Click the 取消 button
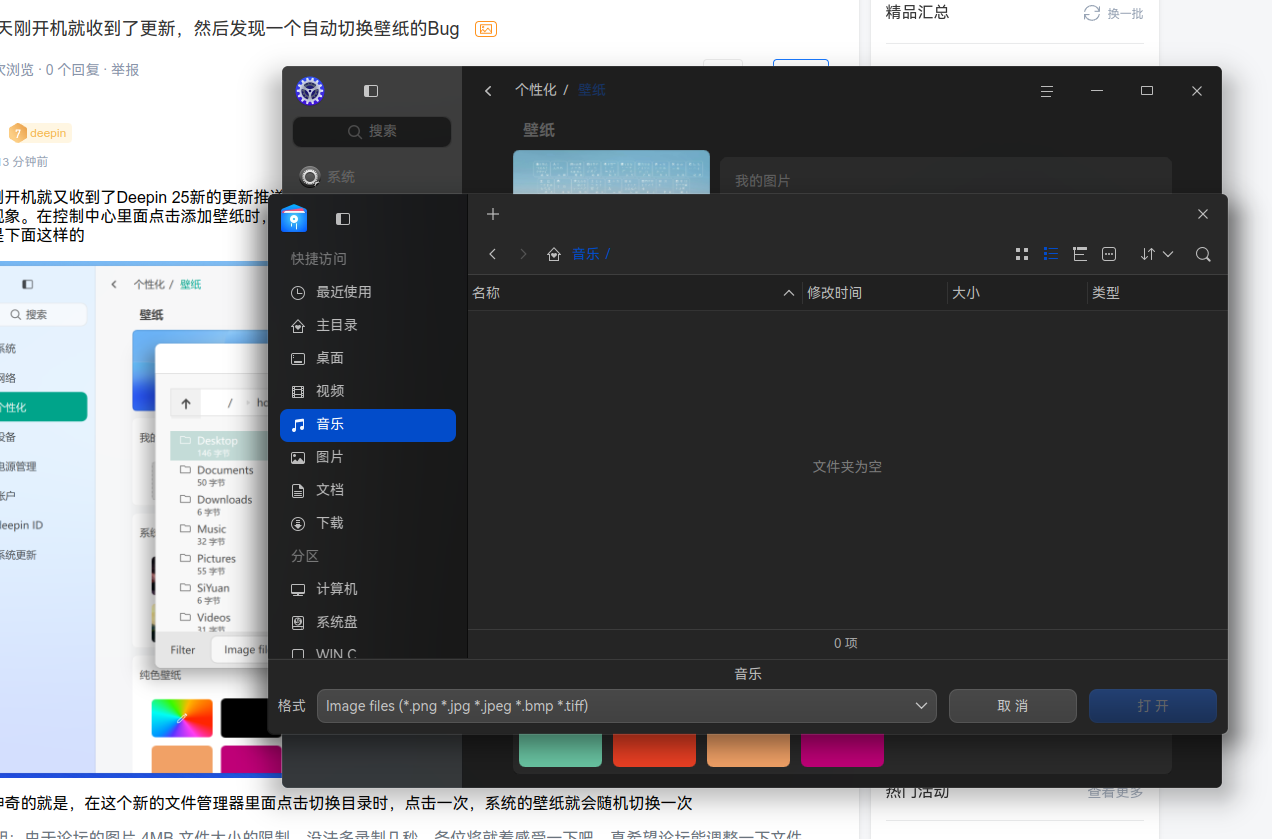1272x839 pixels. click(x=1013, y=706)
